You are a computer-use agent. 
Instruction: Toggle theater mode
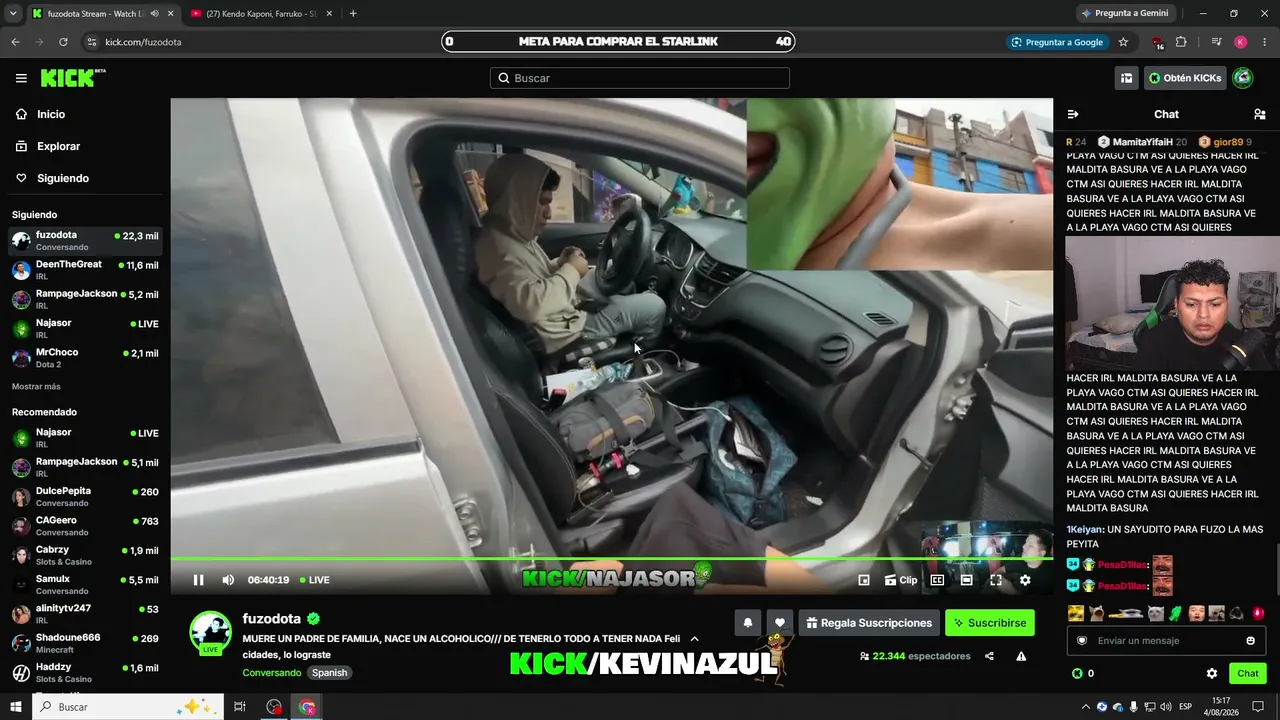point(966,580)
